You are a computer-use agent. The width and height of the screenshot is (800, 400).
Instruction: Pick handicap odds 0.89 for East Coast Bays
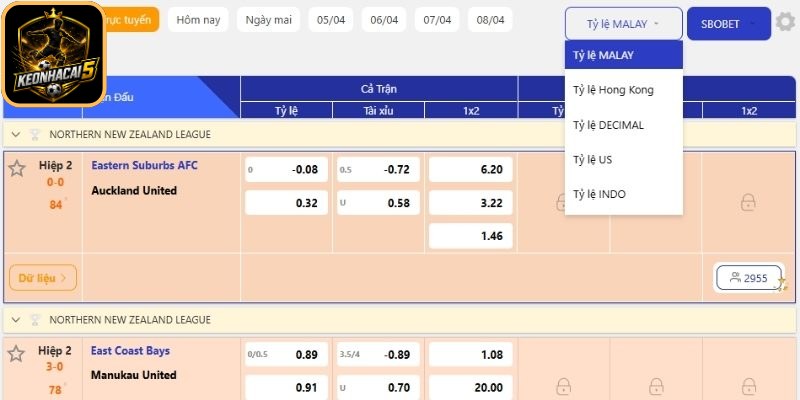click(x=286, y=355)
